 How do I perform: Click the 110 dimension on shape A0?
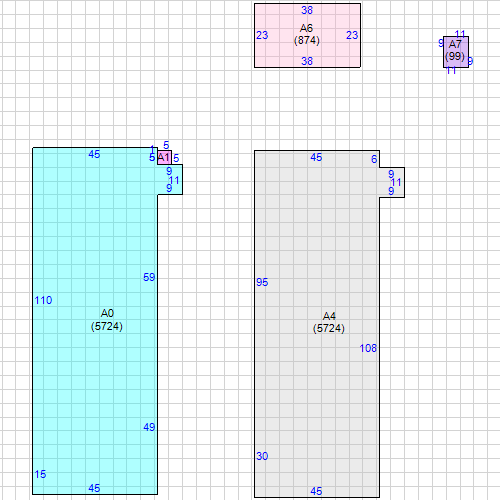coord(43,300)
